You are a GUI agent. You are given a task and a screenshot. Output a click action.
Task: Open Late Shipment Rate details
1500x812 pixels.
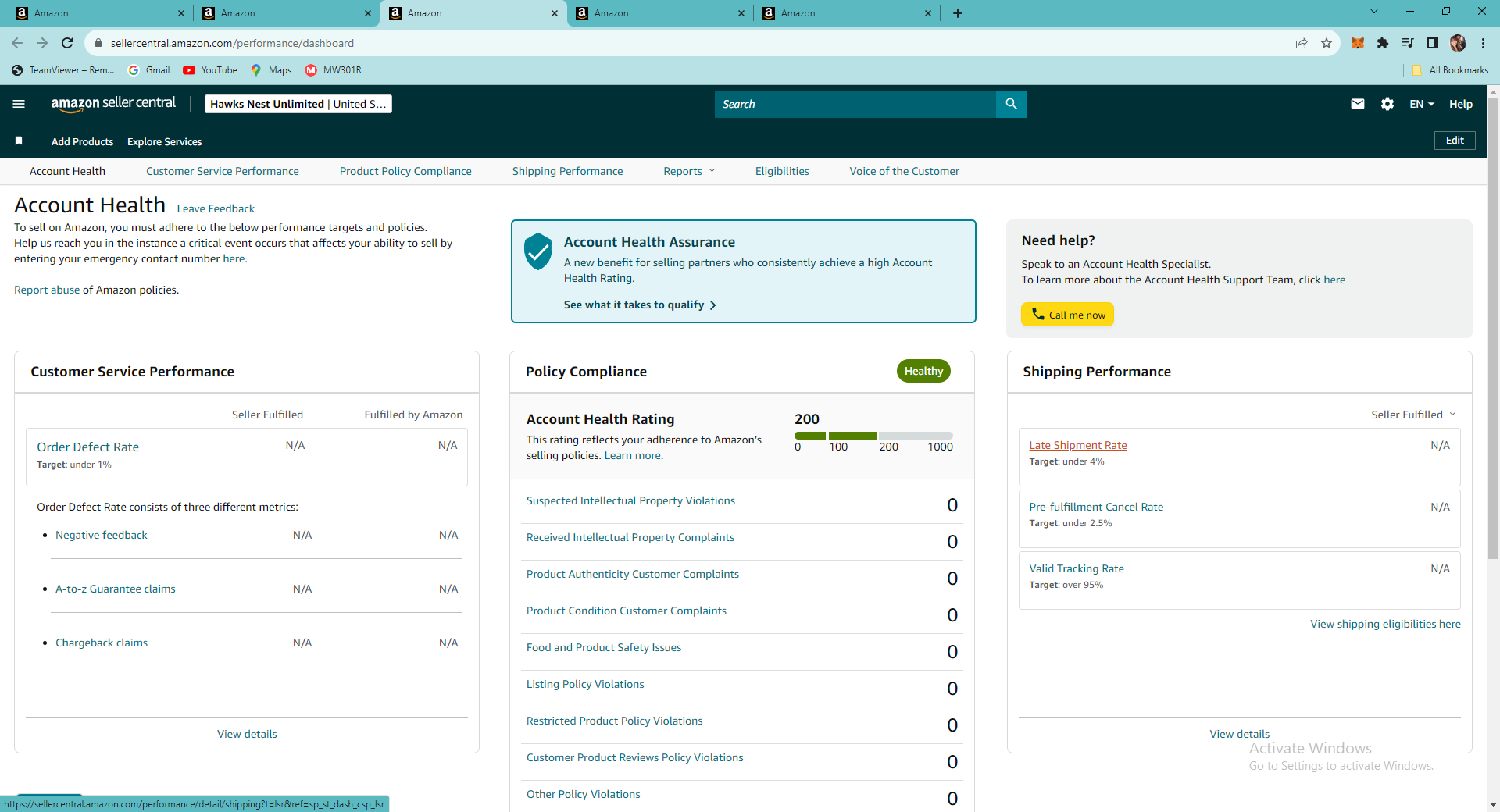pos(1078,445)
